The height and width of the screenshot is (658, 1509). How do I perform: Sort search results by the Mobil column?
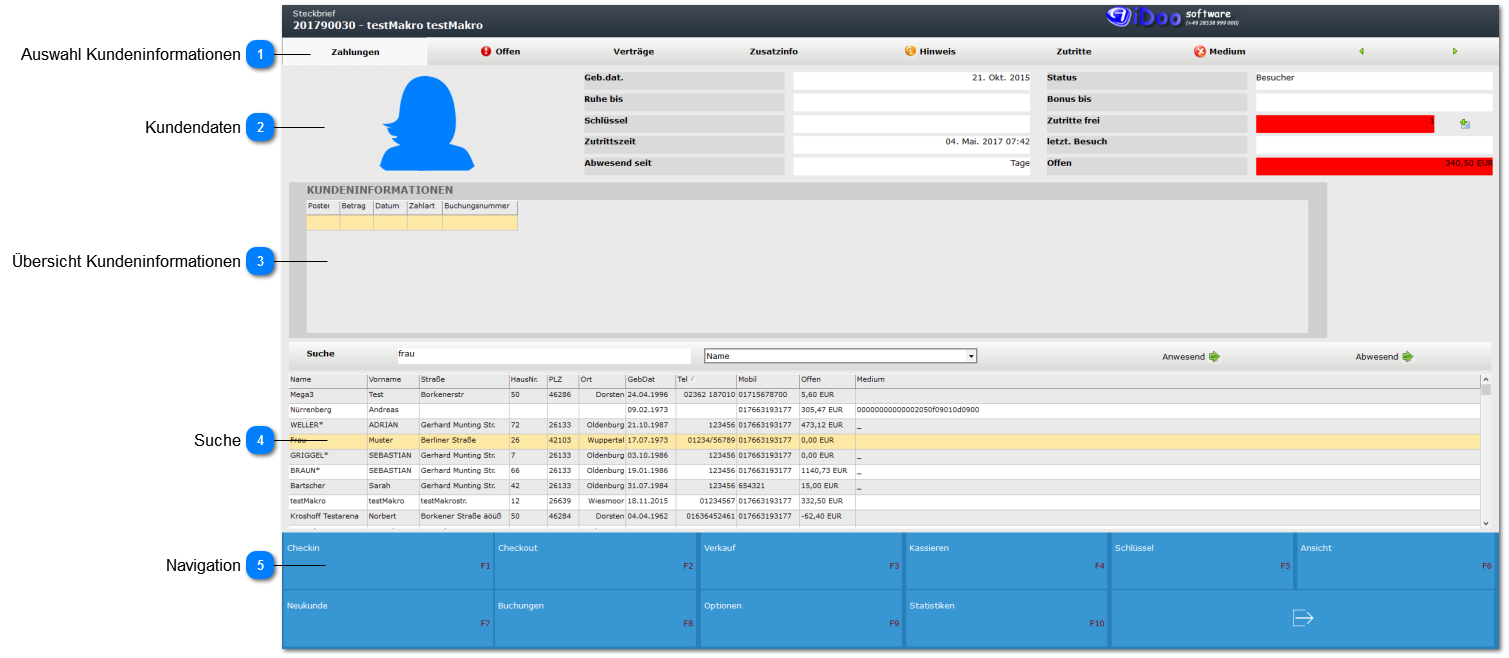[x=767, y=380]
